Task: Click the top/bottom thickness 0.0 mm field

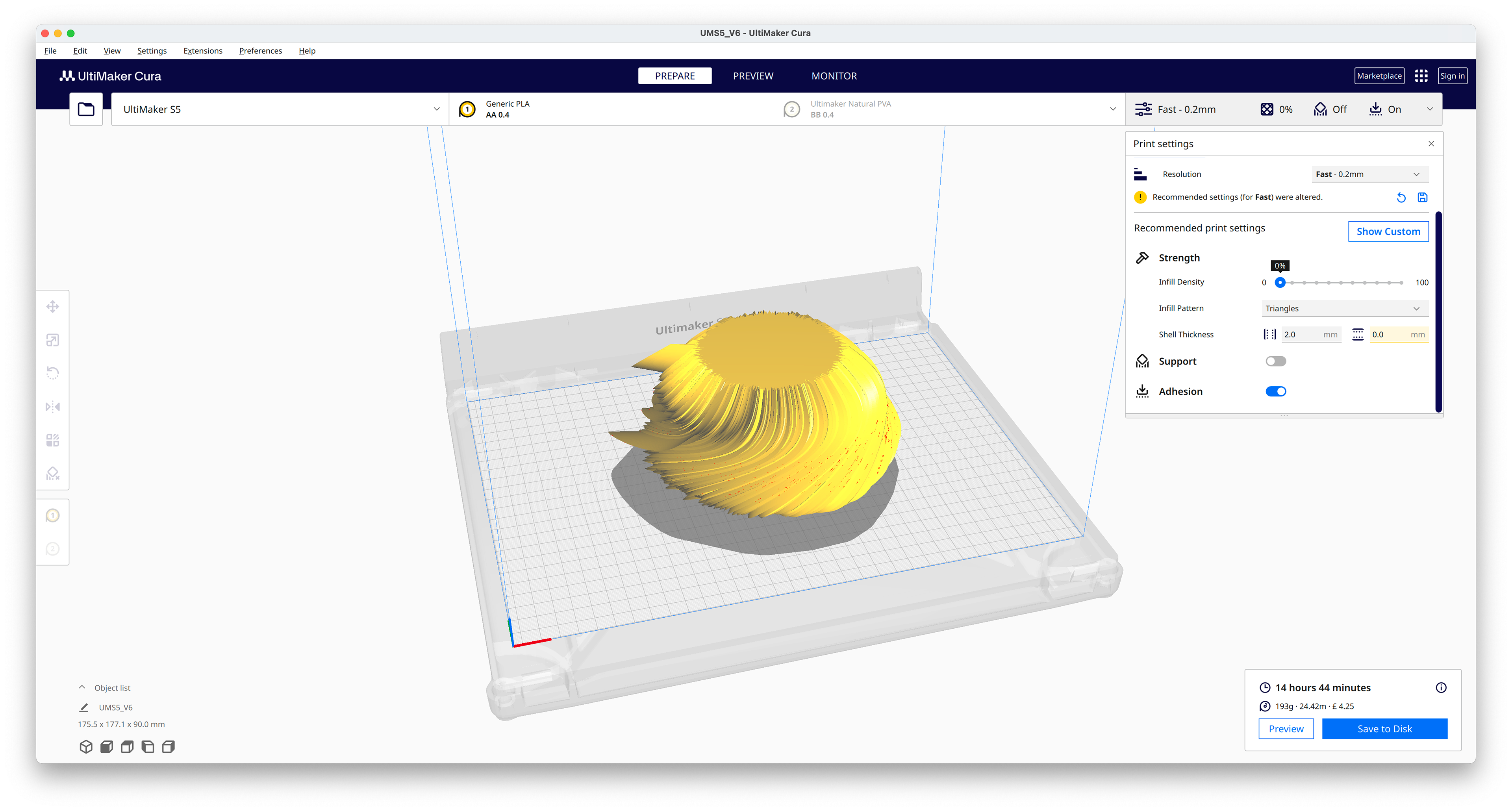Action: [1399, 335]
